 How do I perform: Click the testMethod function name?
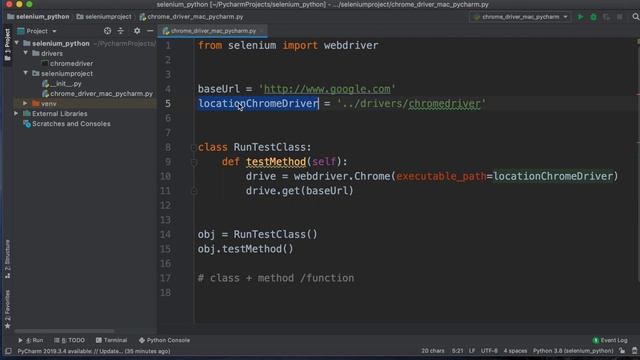point(276,162)
